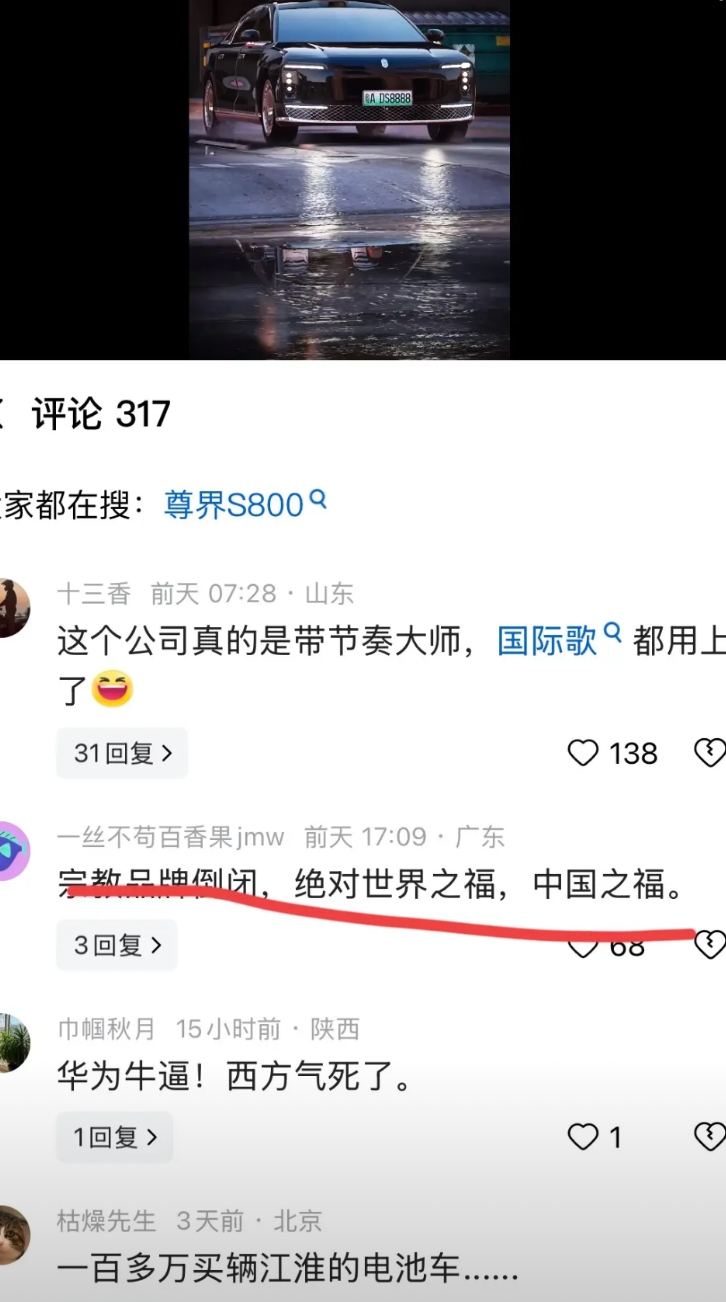This screenshot has height=1302, width=726.
Task: Open the username 十三香
Action: pyautogui.click(x=94, y=594)
